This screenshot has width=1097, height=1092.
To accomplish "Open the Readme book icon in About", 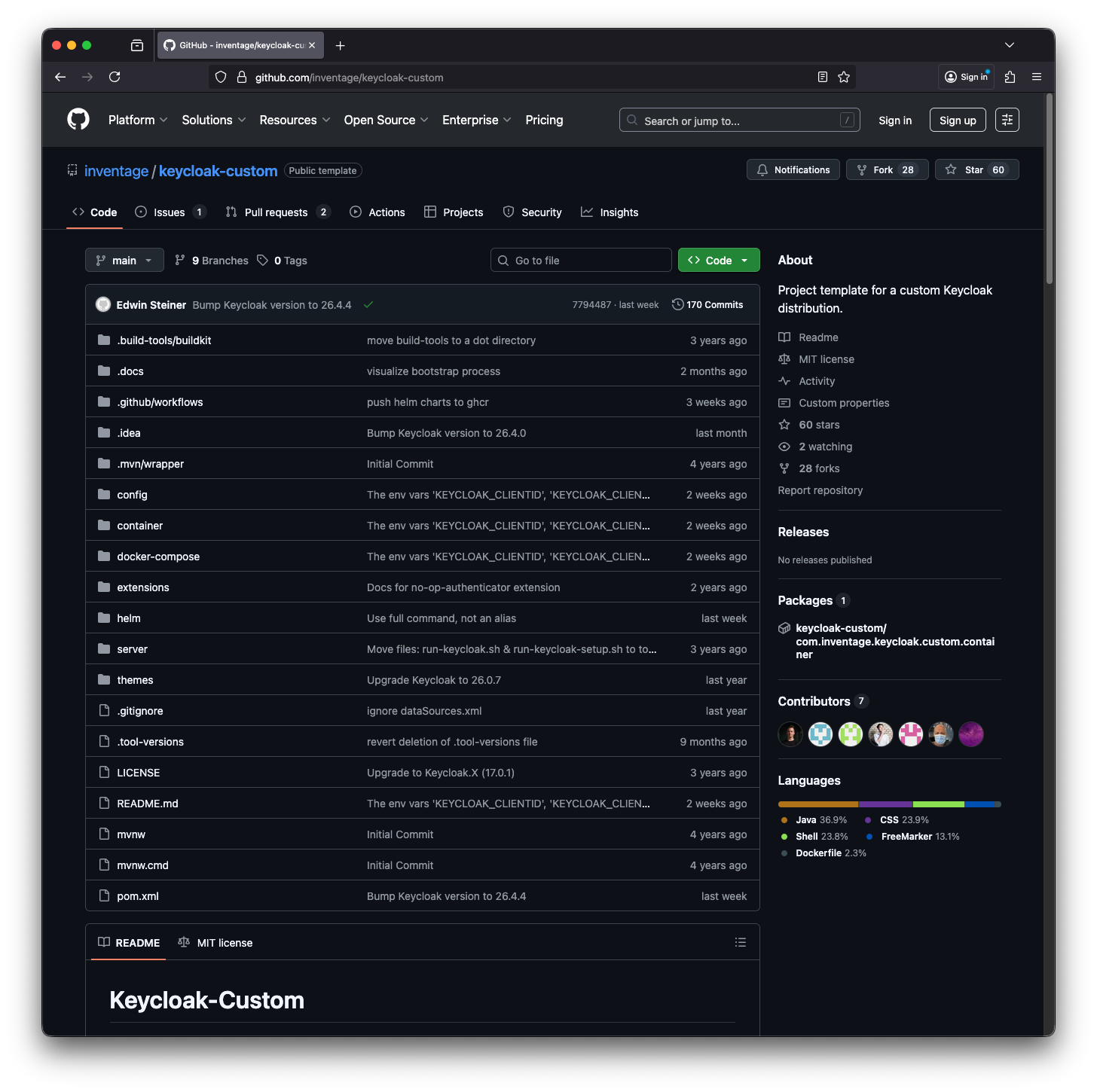I will 784,337.
